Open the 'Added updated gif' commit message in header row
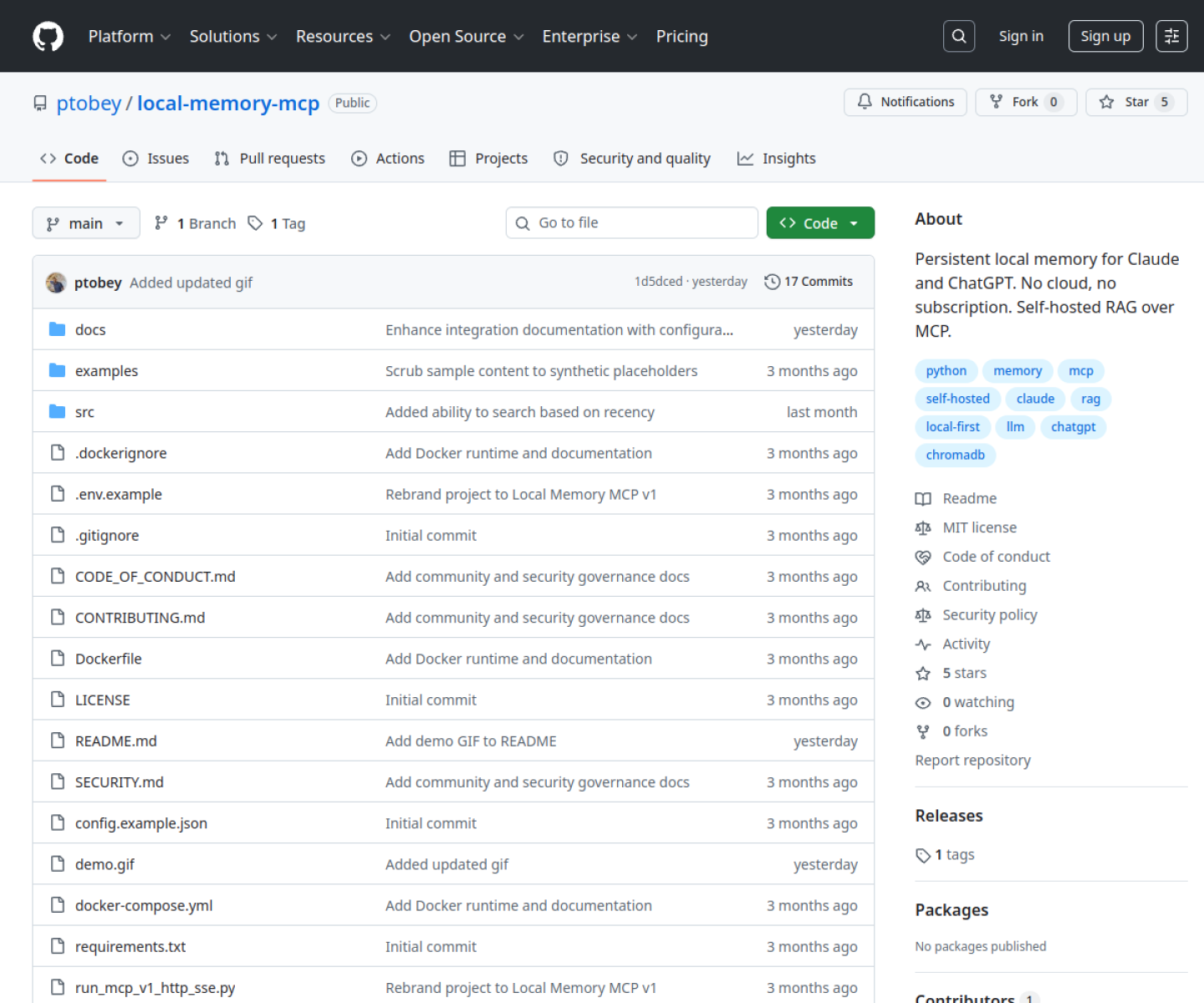 pyautogui.click(x=191, y=283)
